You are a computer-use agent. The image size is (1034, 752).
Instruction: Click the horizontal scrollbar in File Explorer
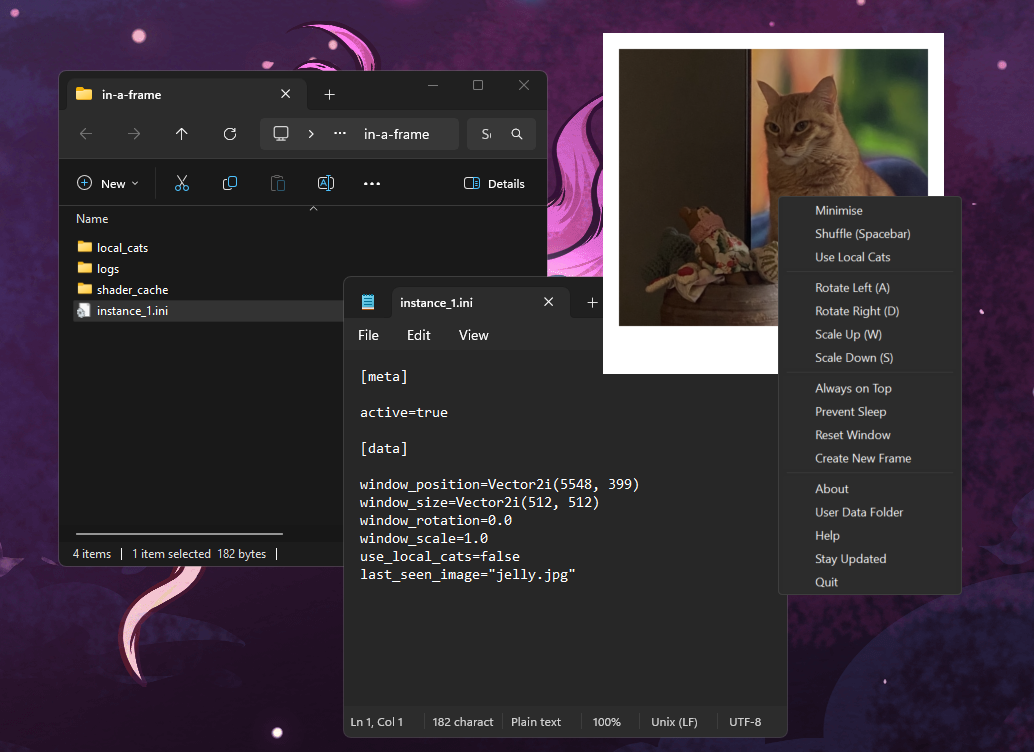click(179, 533)
